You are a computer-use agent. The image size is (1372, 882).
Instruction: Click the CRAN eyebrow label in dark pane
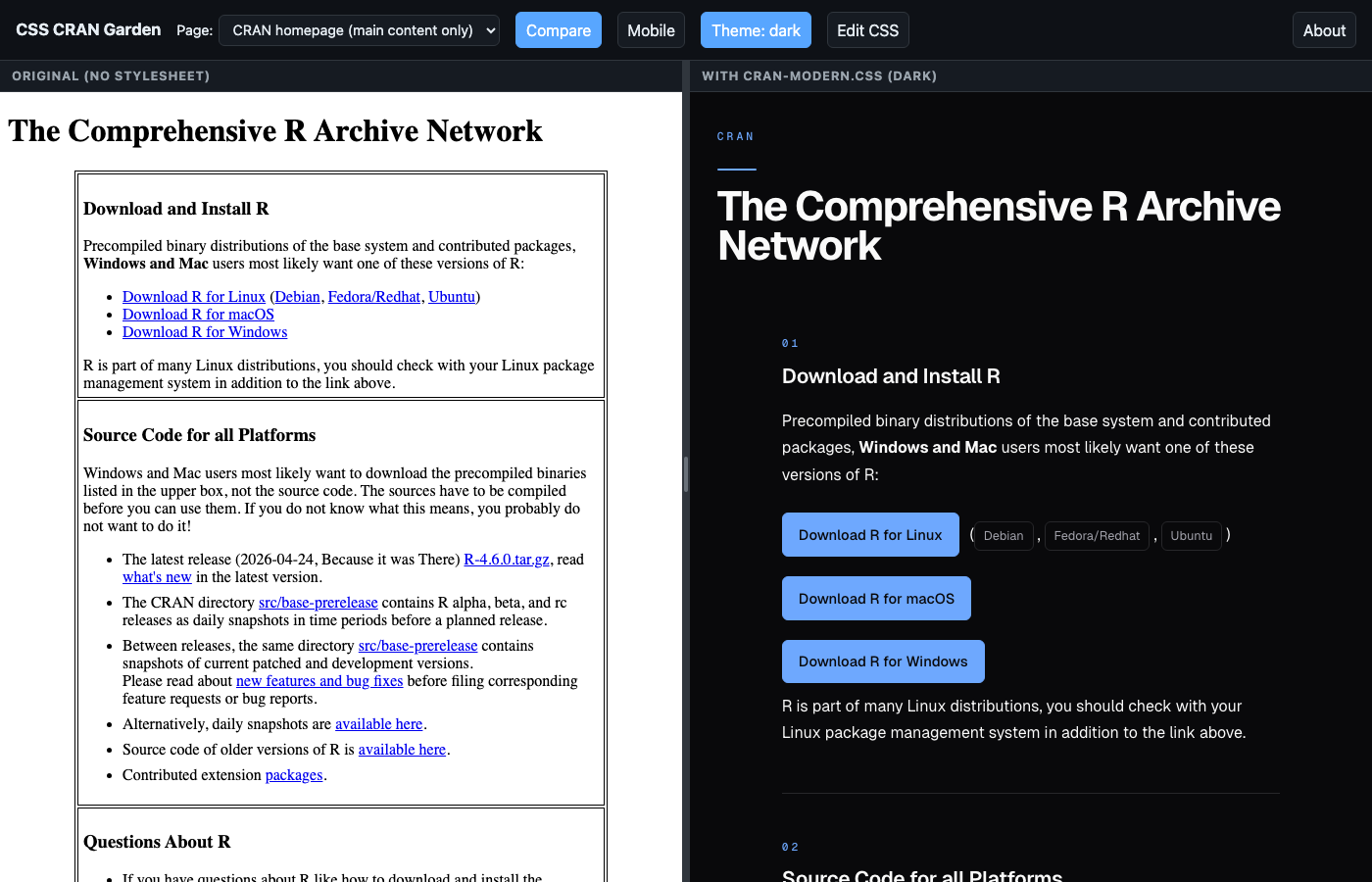pyautogui.click(x=736, y=136)
